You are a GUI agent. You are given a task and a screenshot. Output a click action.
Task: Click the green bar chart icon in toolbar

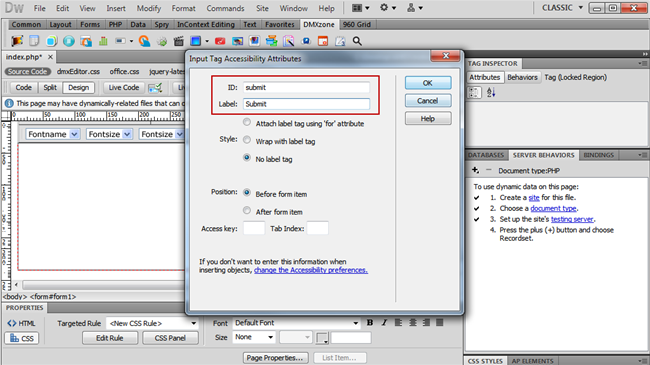pos(103,41)
